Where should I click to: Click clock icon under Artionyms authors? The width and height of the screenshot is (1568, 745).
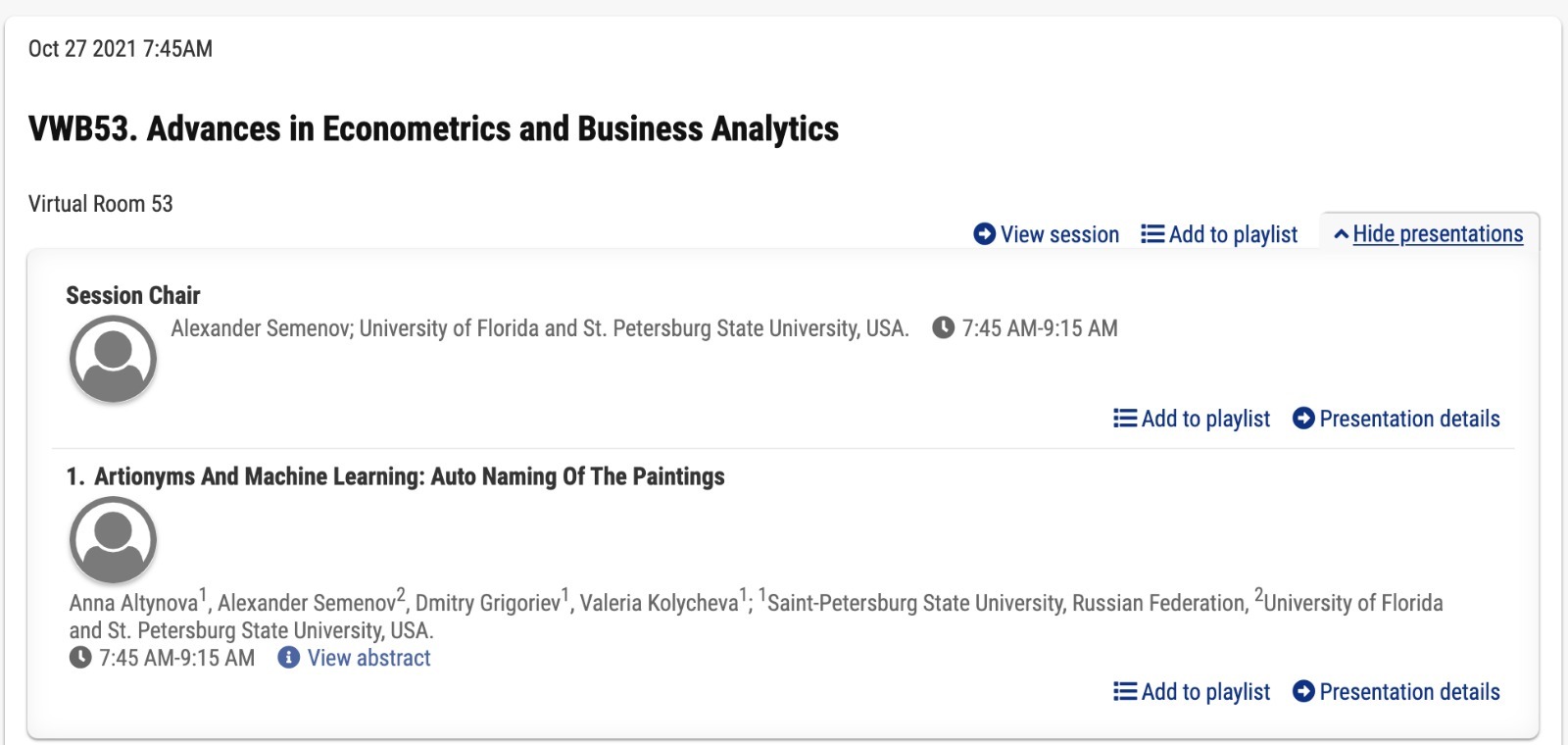pyautogui.click(x=80, y=658)
